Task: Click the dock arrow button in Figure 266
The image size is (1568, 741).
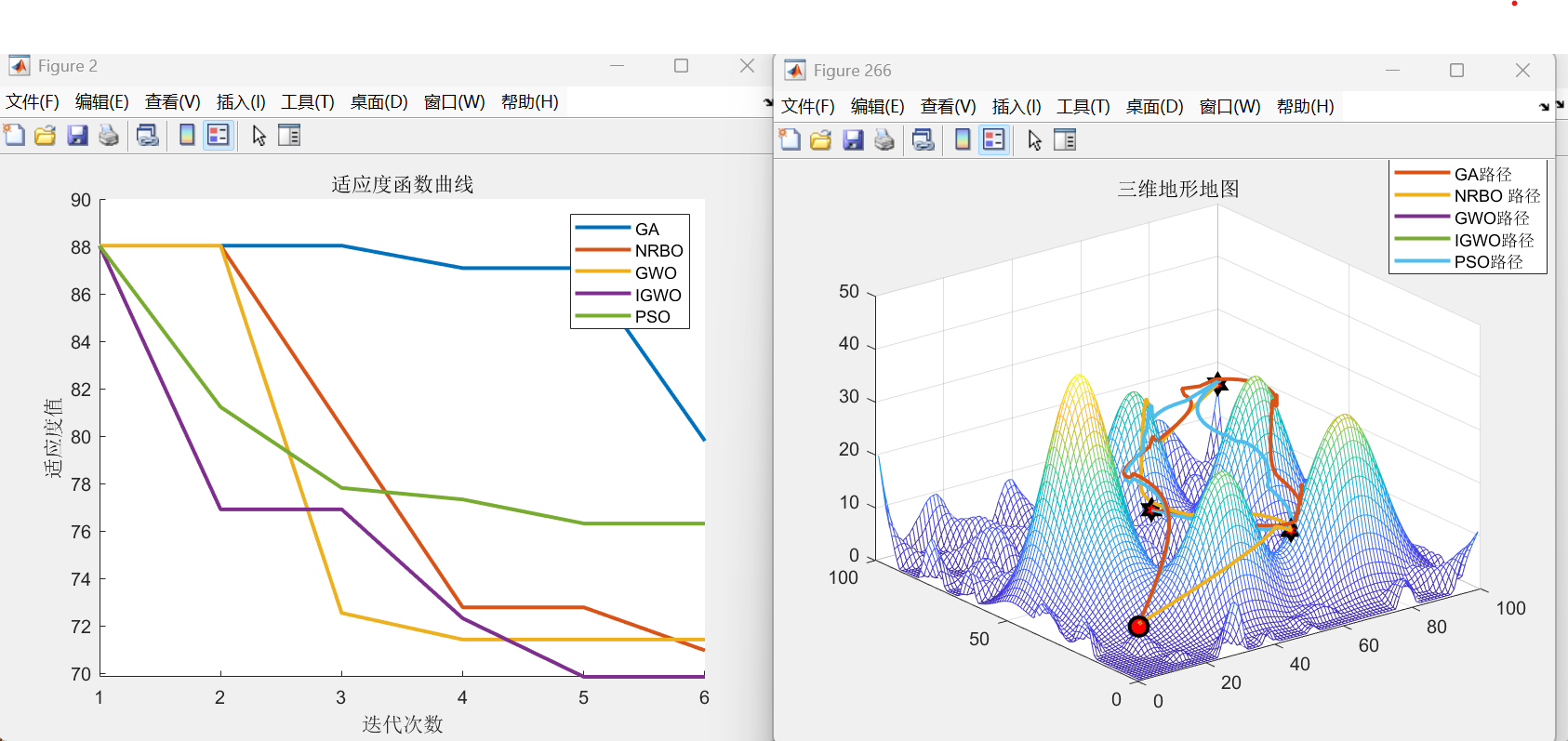Action: pyautogui.click(x=1544, y=107)
